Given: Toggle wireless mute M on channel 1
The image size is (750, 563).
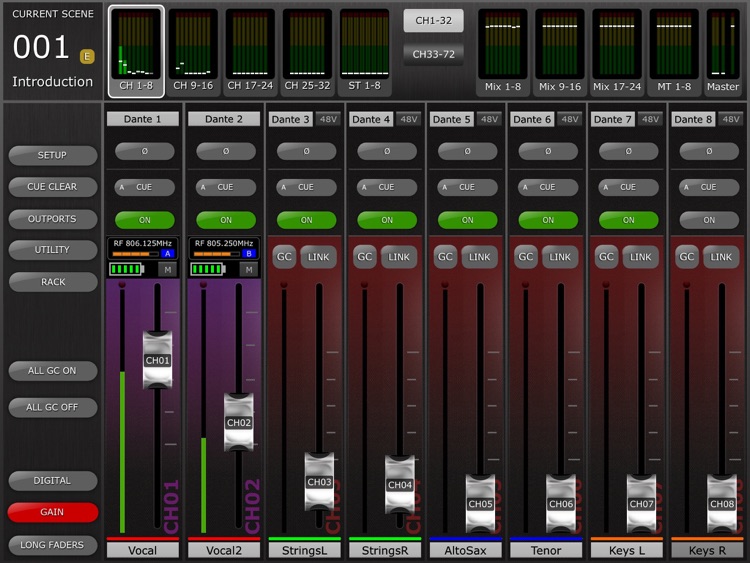Looking at the screenshot, I should (x=168, y=270).
